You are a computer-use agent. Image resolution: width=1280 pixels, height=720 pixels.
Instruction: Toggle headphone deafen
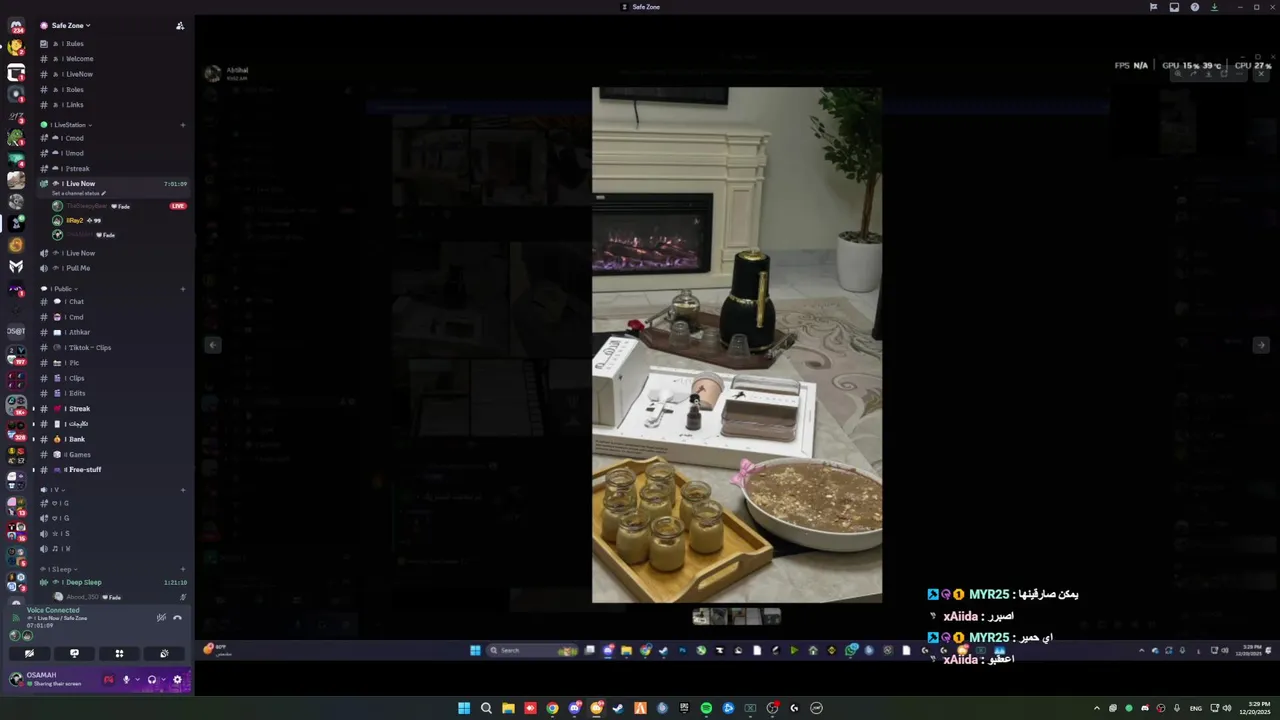point(152,680)
